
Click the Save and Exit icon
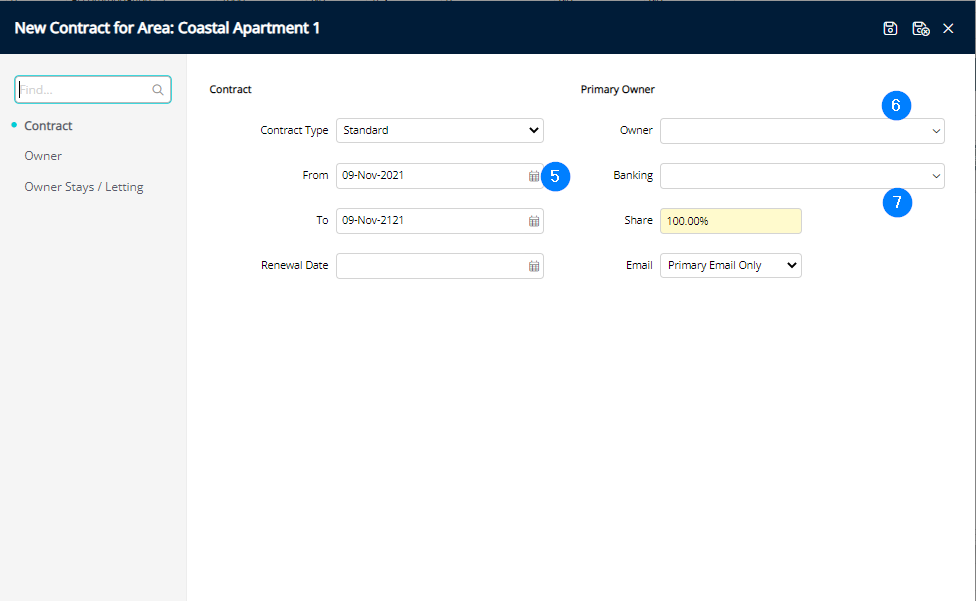click(920, 29)
